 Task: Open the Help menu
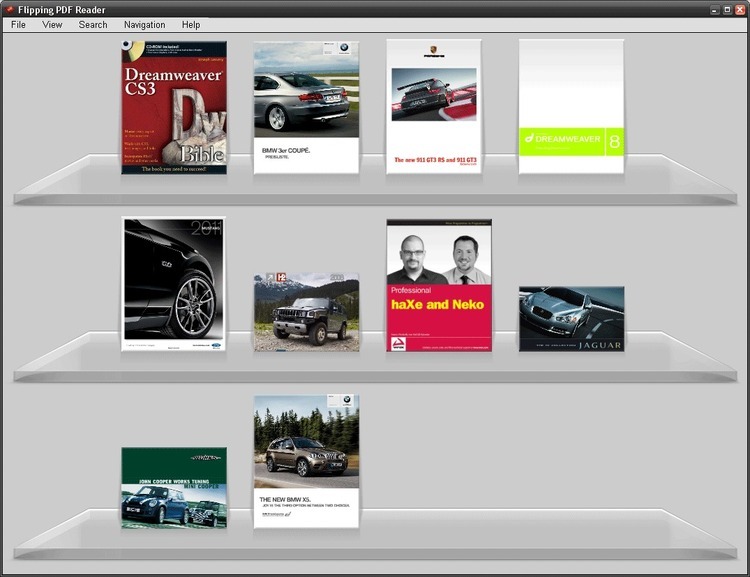click(x=191, y=25)
